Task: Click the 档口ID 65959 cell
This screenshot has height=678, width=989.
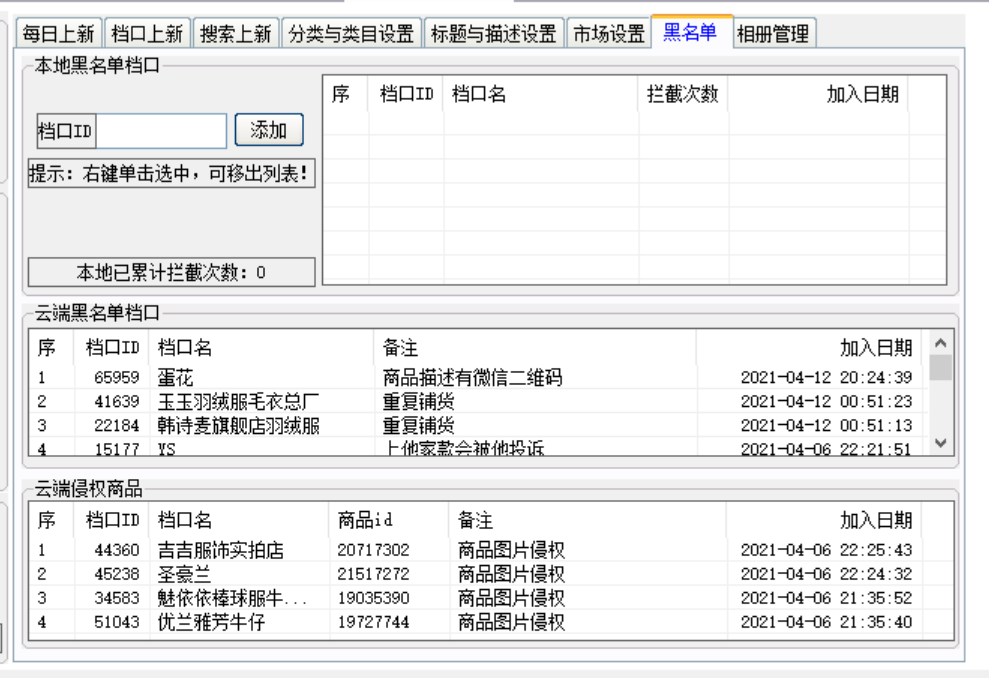Action: click(x=117, y=377)
